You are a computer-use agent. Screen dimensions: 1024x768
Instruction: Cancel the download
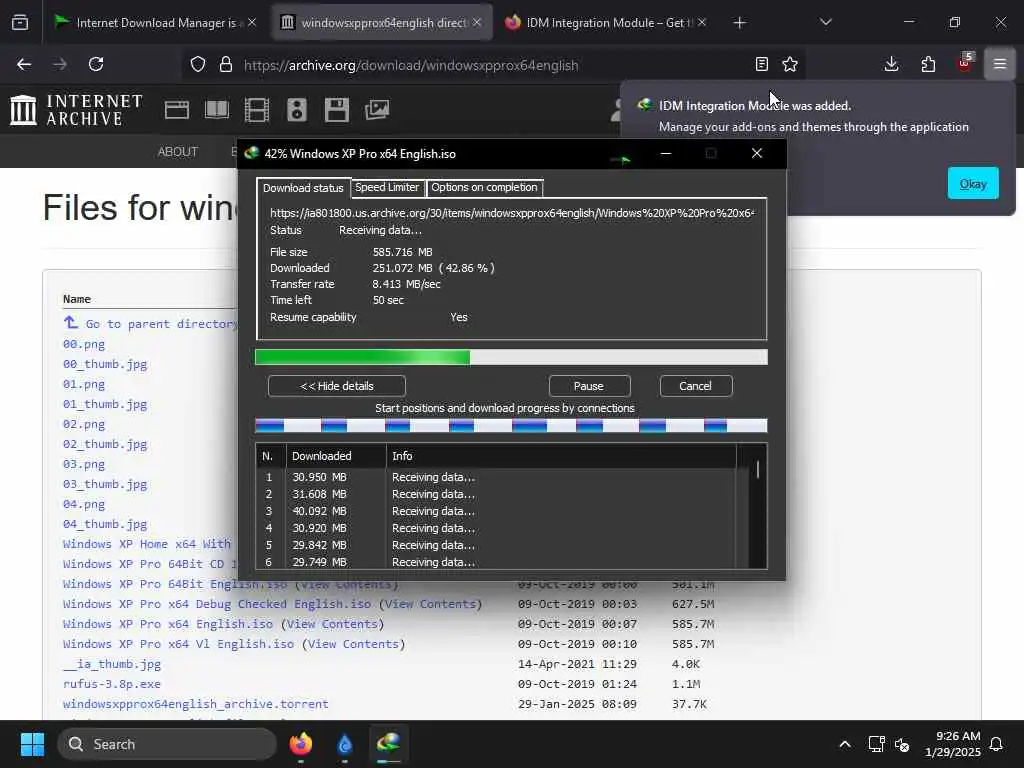pyautogui.click(x=696, y=386)
